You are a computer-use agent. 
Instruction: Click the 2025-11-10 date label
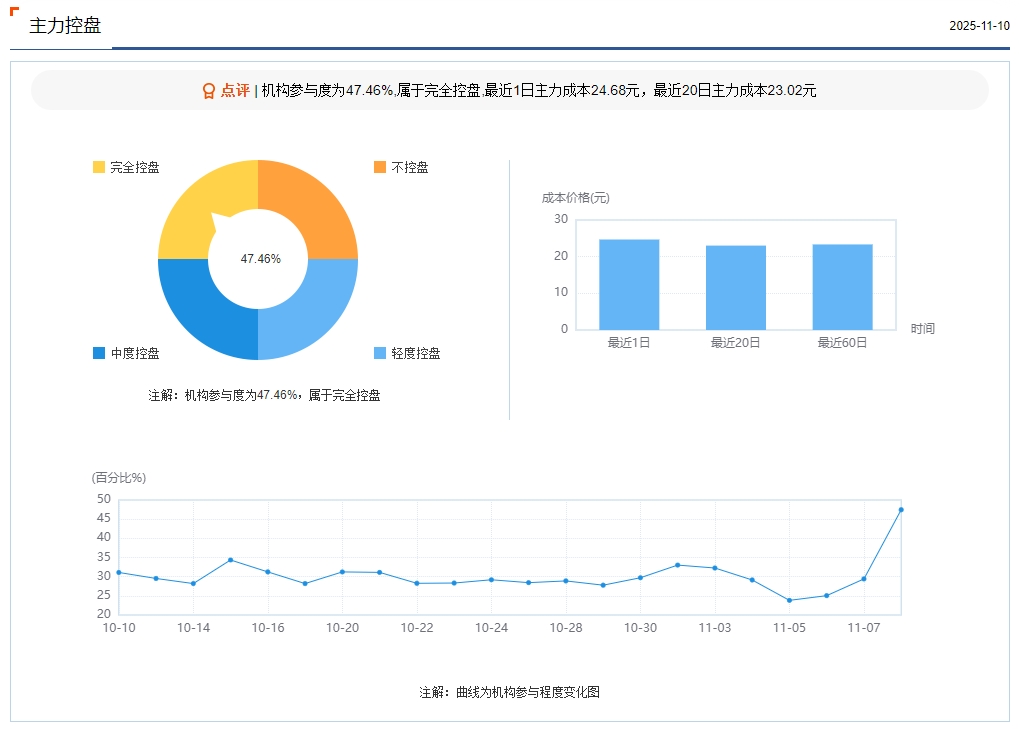tap(979, 26)
